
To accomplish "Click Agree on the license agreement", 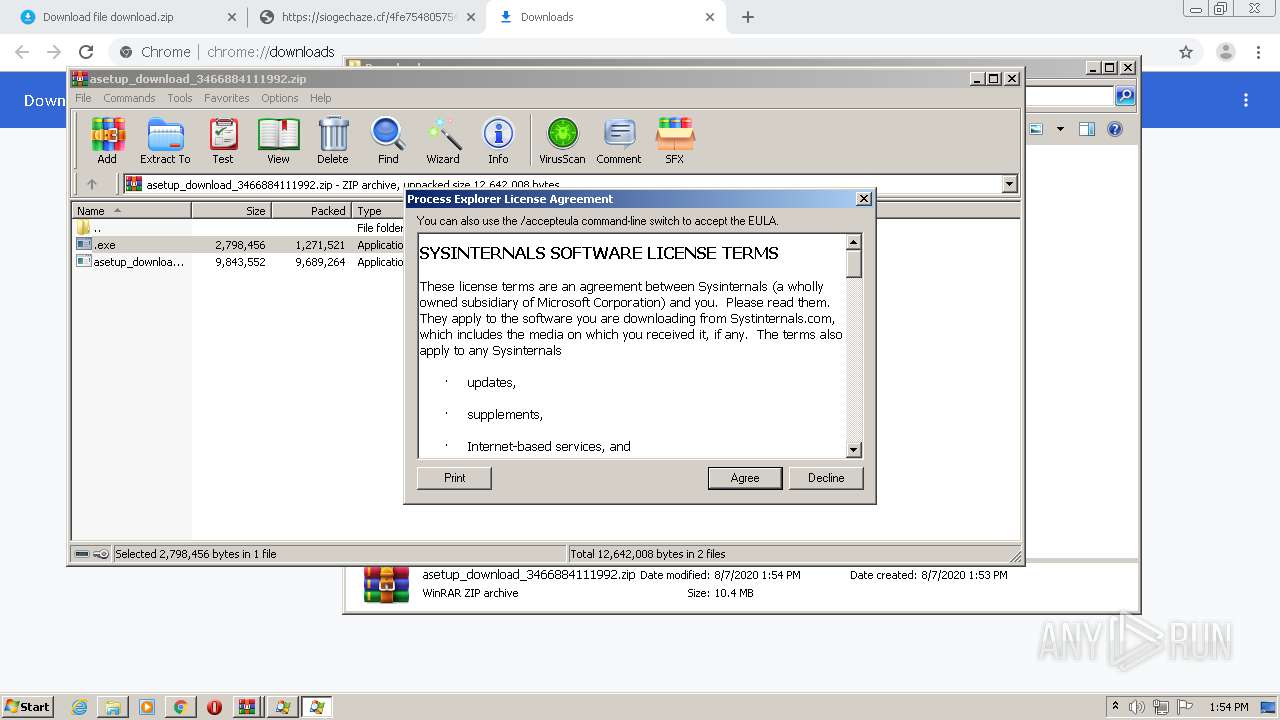I will [x=745, y=478].
